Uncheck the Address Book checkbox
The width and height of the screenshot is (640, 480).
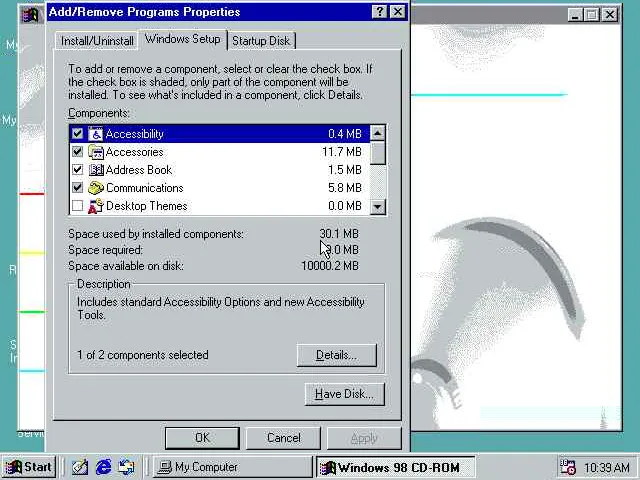(77, 169)
